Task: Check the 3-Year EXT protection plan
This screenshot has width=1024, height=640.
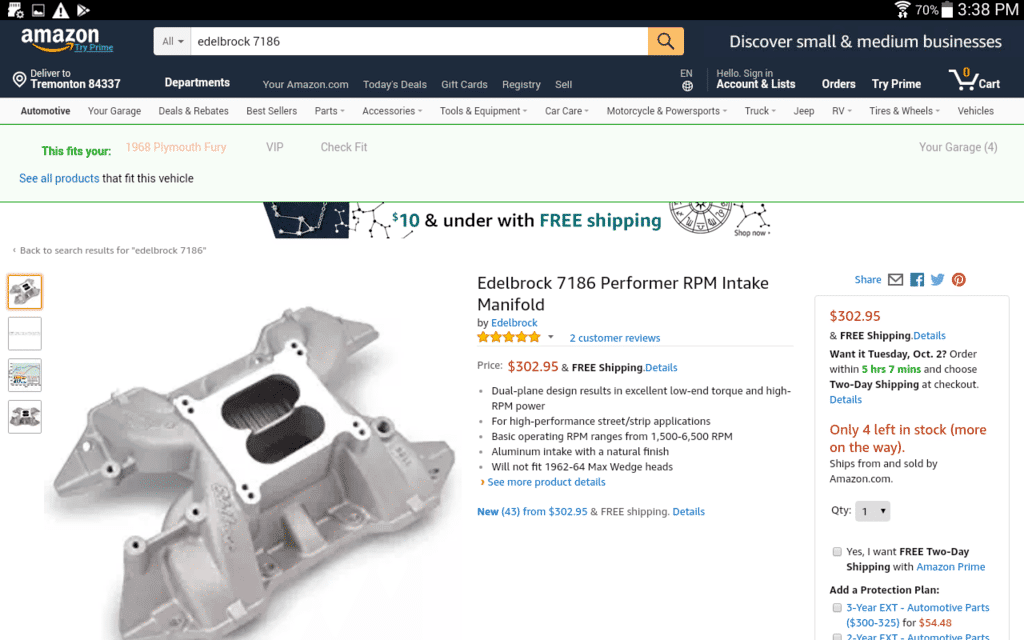Action: coord(837,608)
